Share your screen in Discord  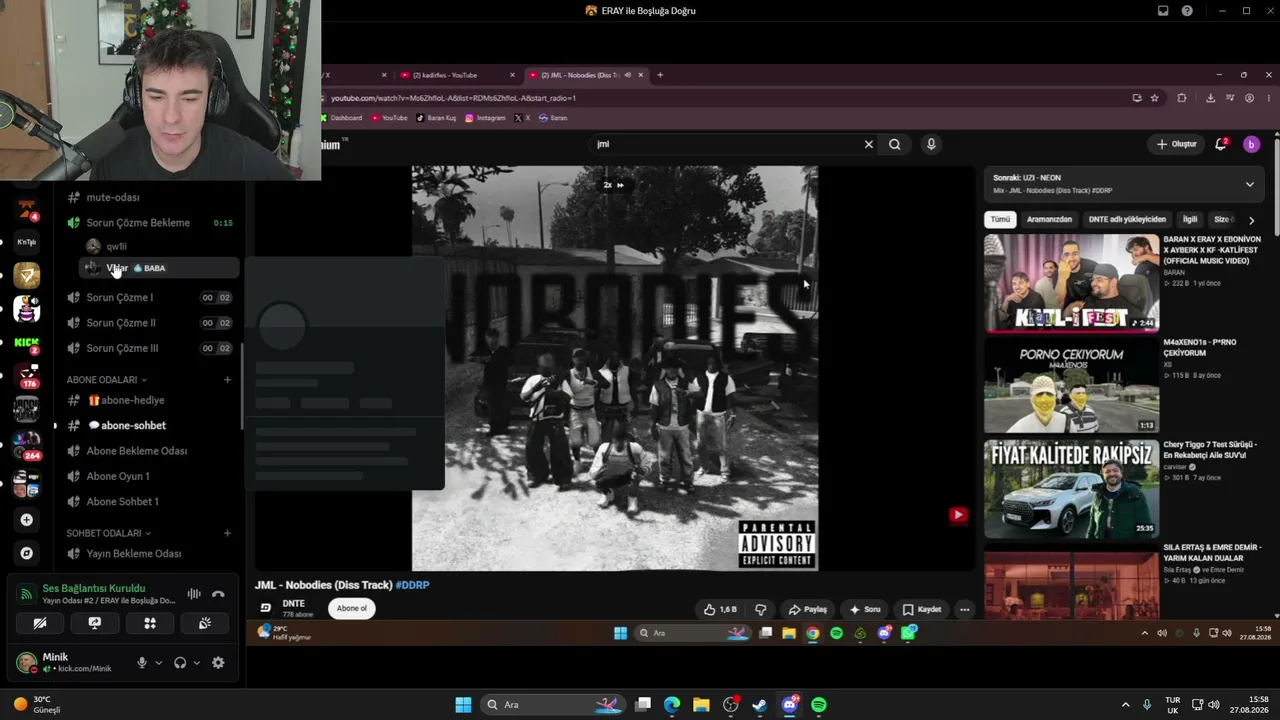coord(95,623)
